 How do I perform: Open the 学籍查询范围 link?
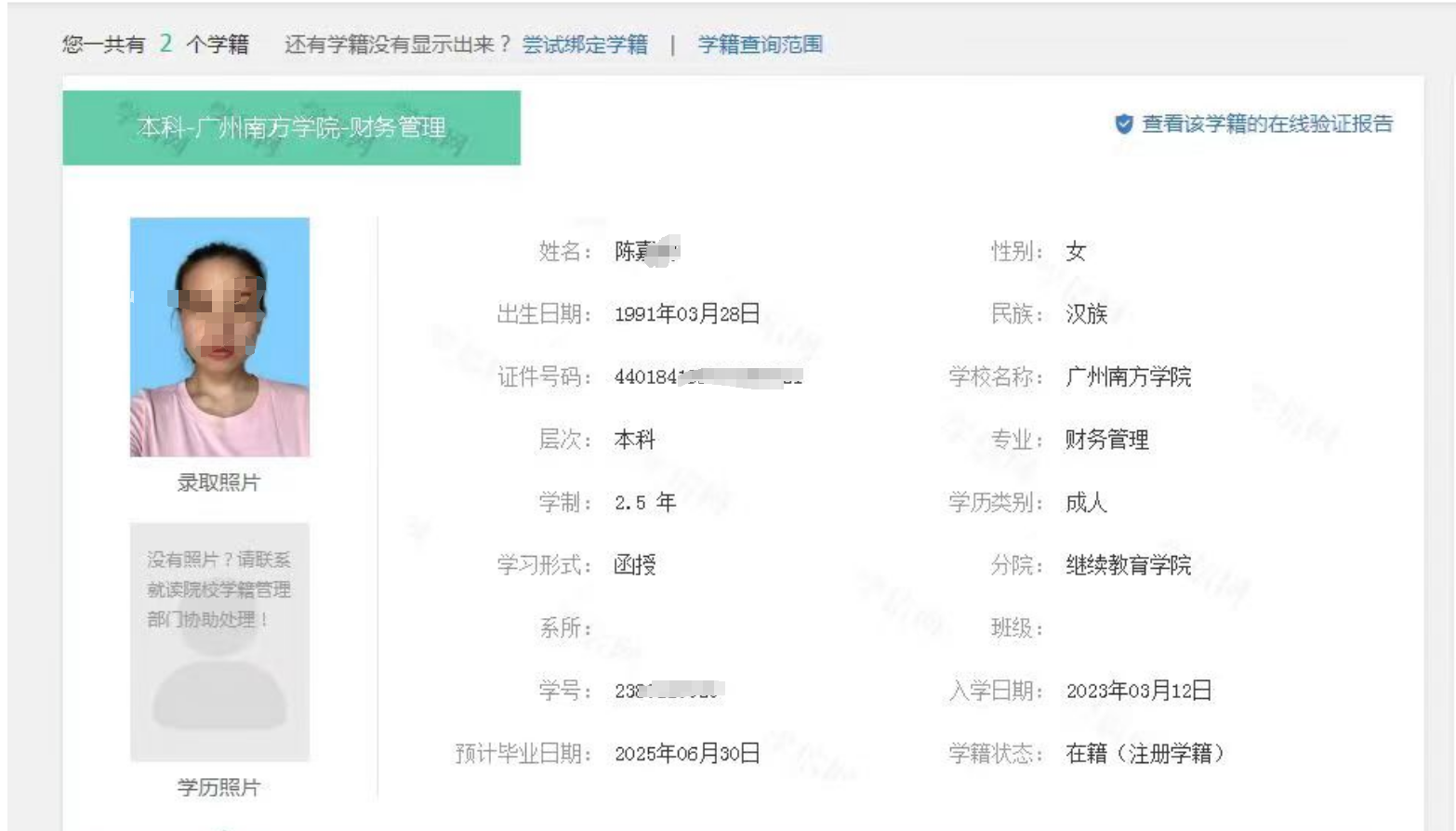(760, 45)
